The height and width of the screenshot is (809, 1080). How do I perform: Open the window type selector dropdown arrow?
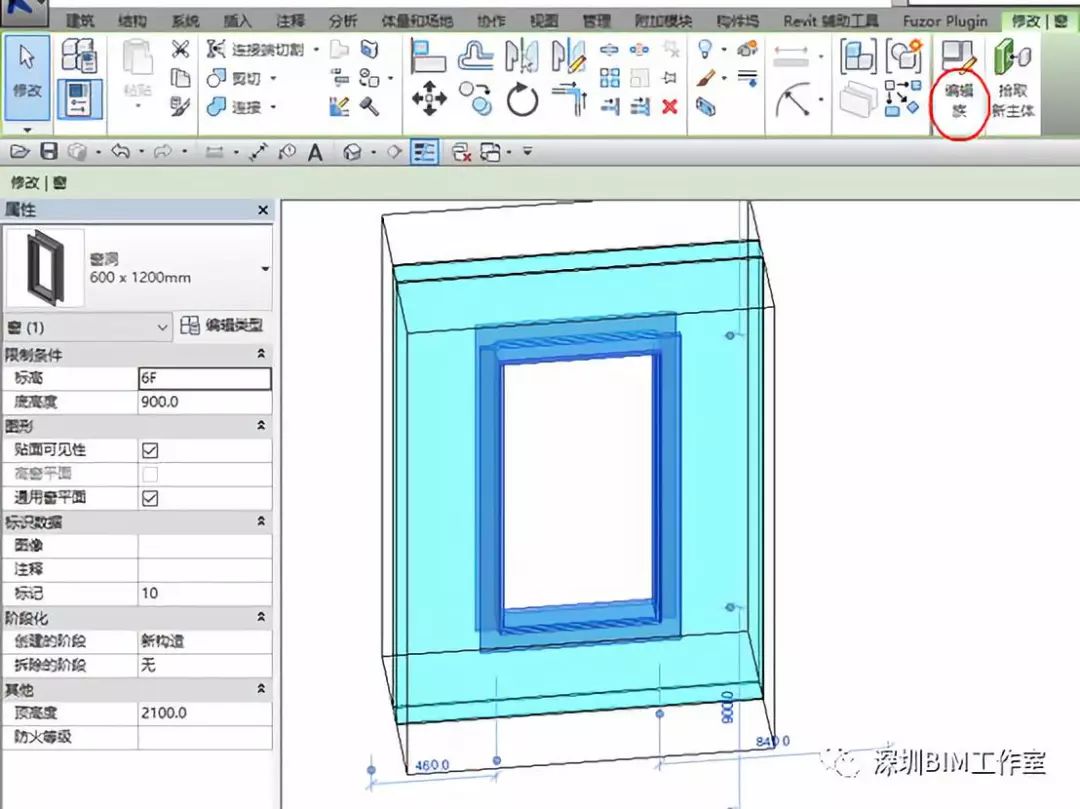265,268
